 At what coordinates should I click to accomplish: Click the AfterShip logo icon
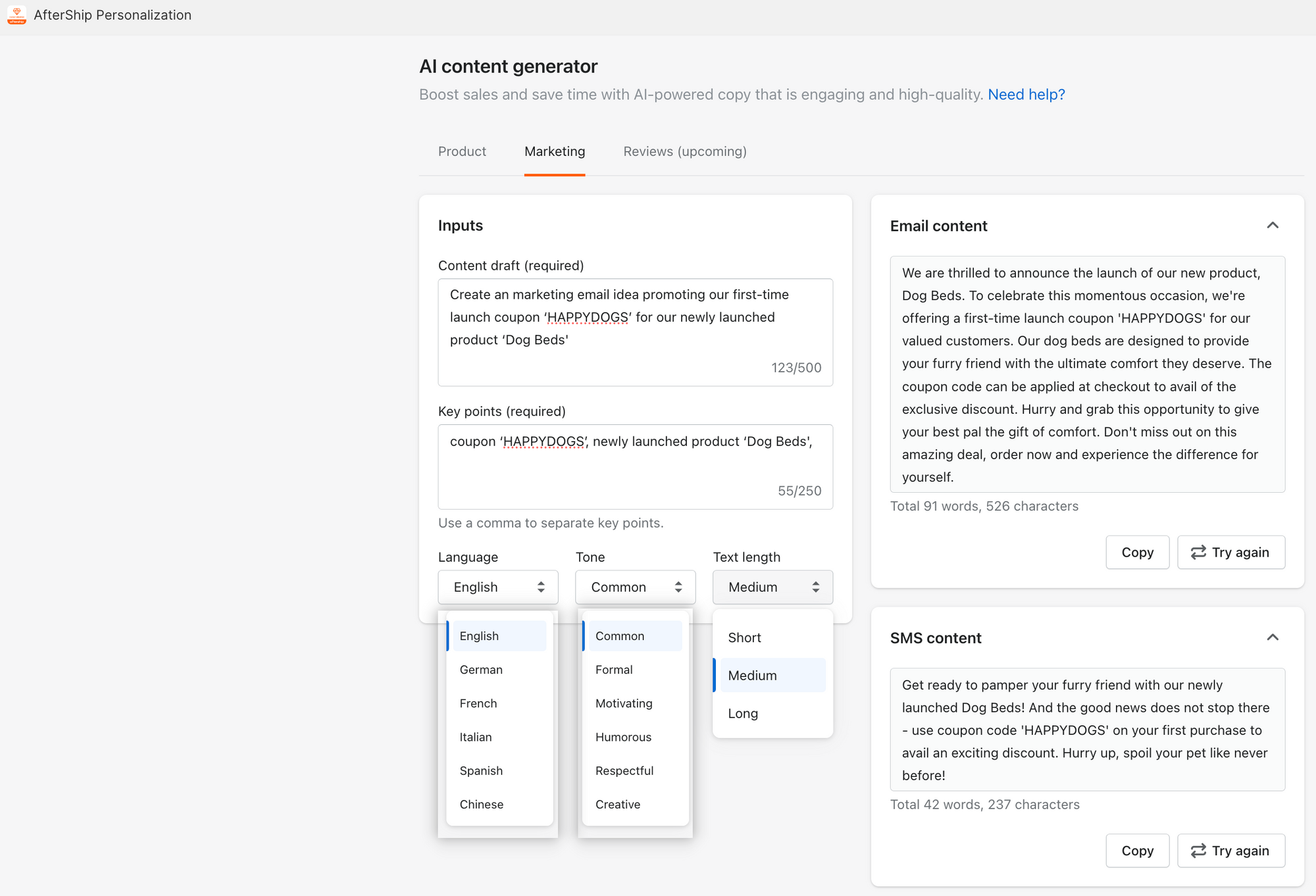(x=16, y=14)
